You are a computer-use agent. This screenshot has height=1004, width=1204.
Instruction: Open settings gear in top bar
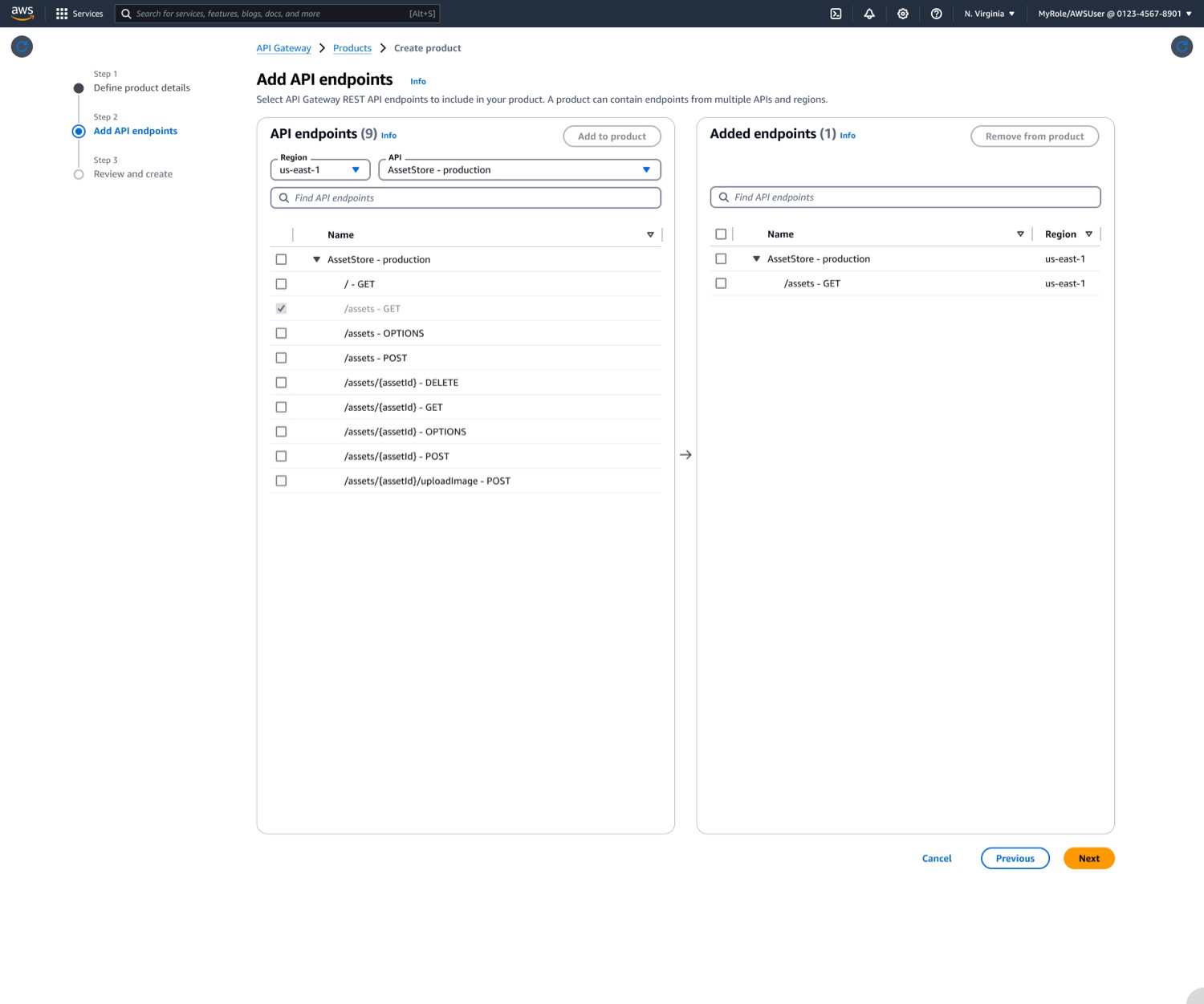(x=903, y=14)
